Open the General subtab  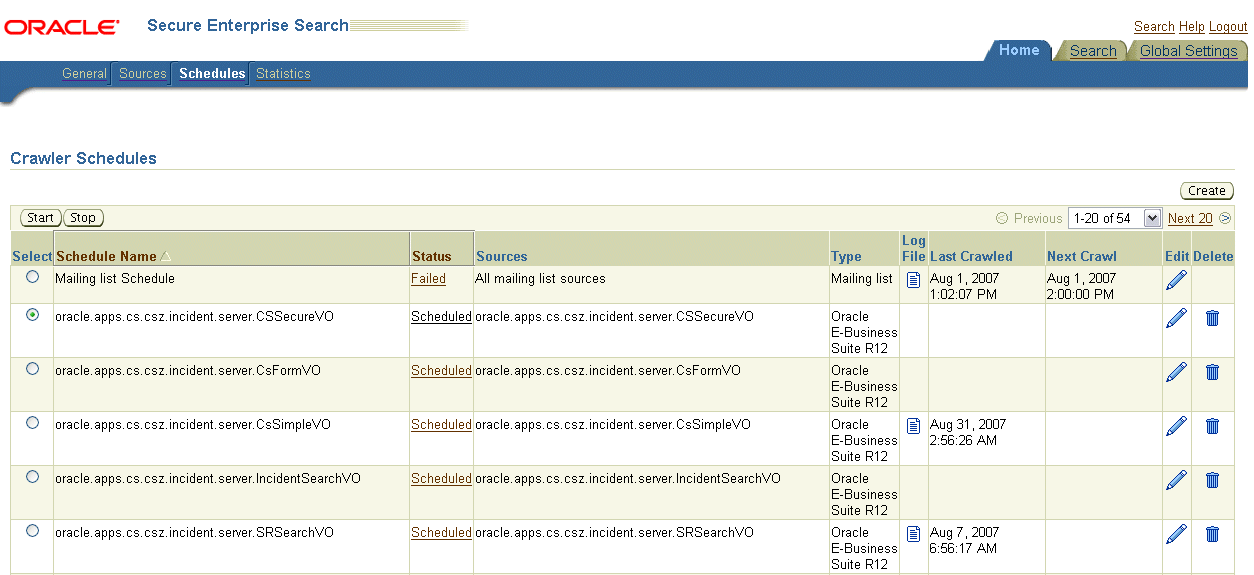84,73
